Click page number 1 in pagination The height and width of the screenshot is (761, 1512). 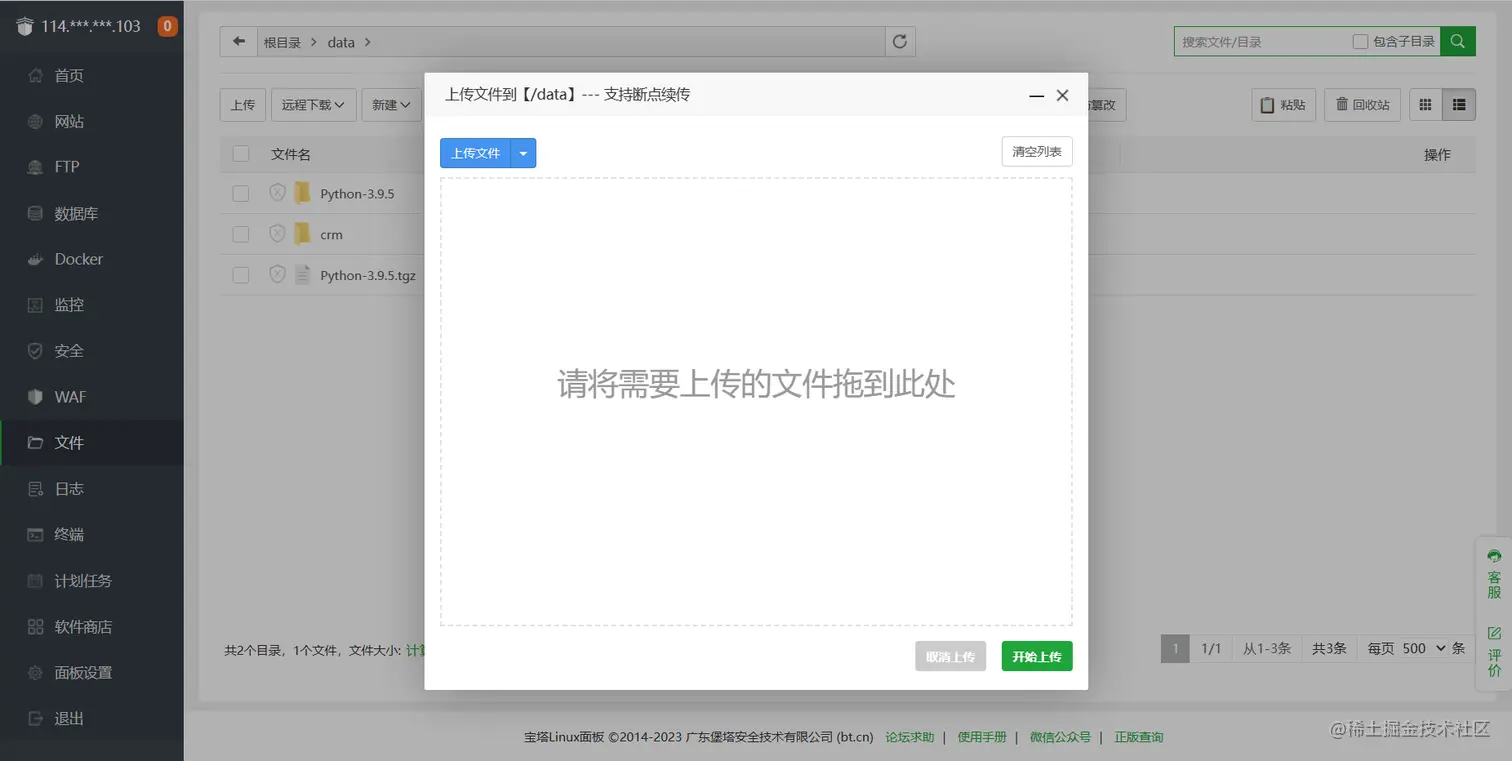pyautogui.click(x=1175, y=648)
